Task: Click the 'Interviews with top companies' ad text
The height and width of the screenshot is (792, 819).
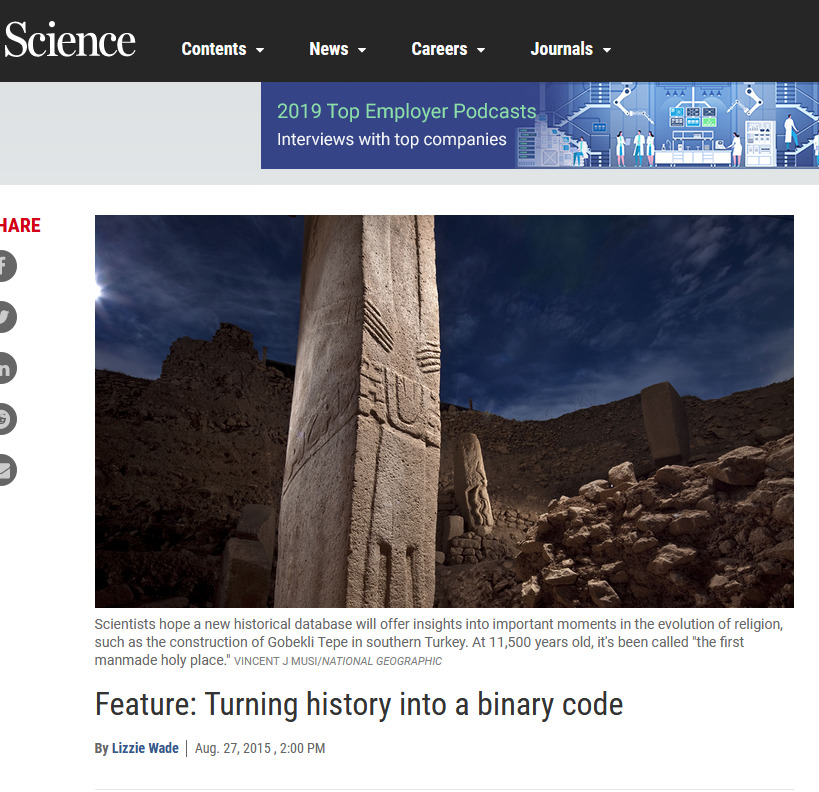Action: pos(391,139)
